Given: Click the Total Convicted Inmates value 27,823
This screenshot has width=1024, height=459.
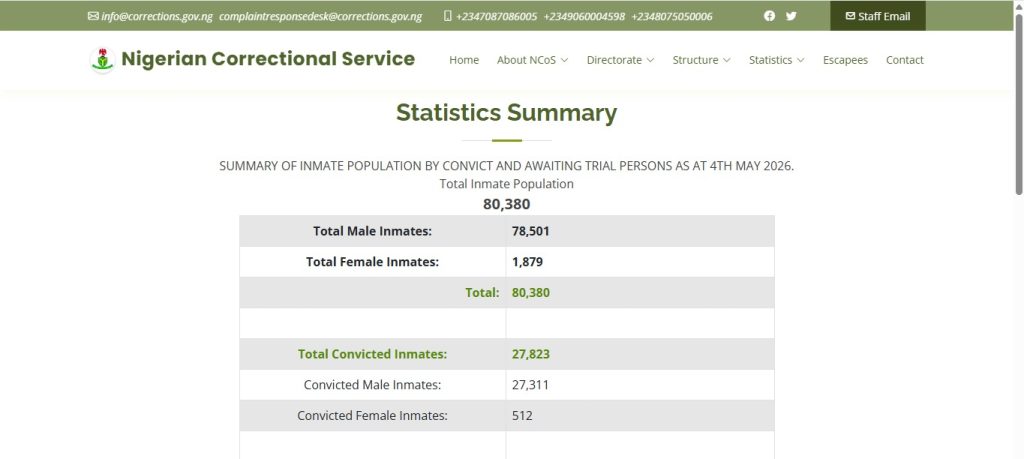Looking at the screenshot, I should point(530,354).
